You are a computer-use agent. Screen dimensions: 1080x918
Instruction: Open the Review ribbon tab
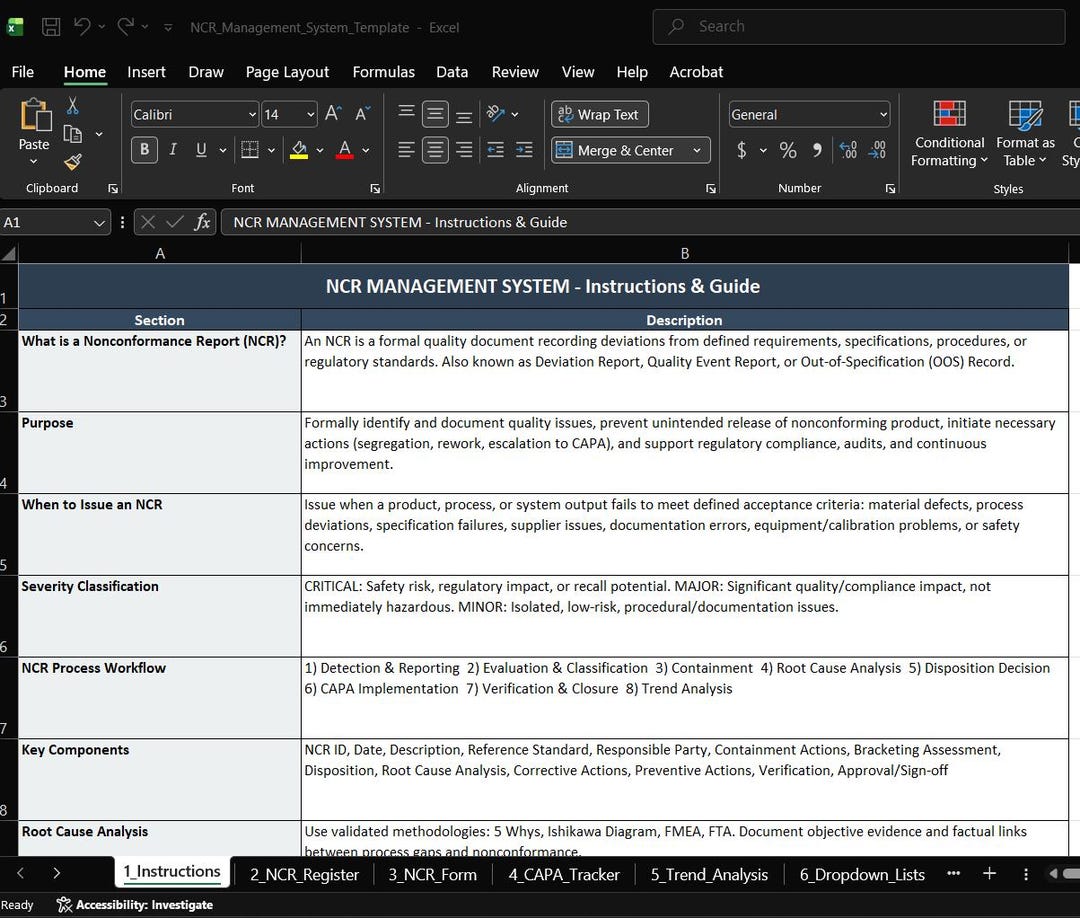click(x=515, y=72)
